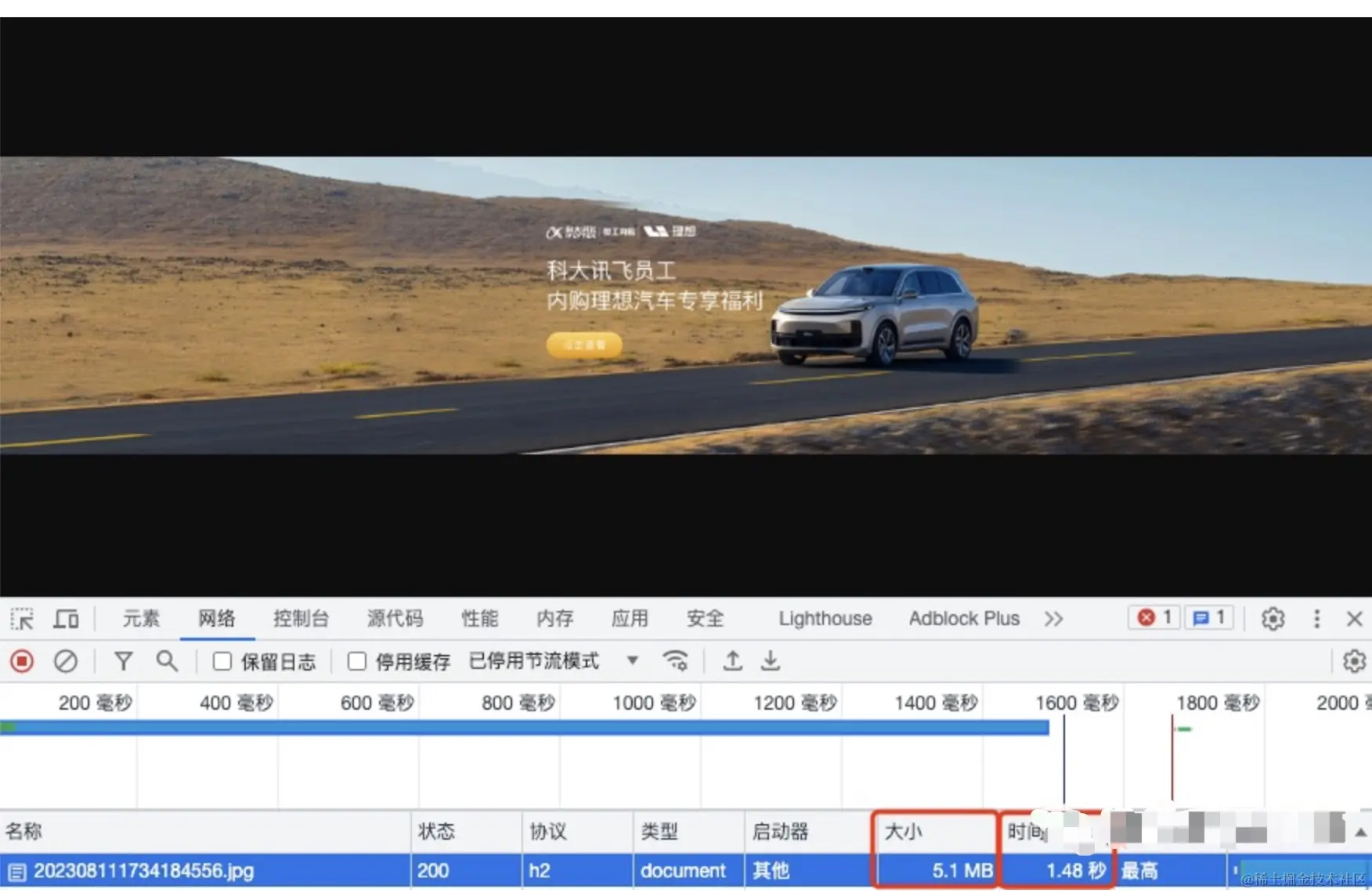
Task: Open network conditions wifi icon
Action: pos(675,661)
